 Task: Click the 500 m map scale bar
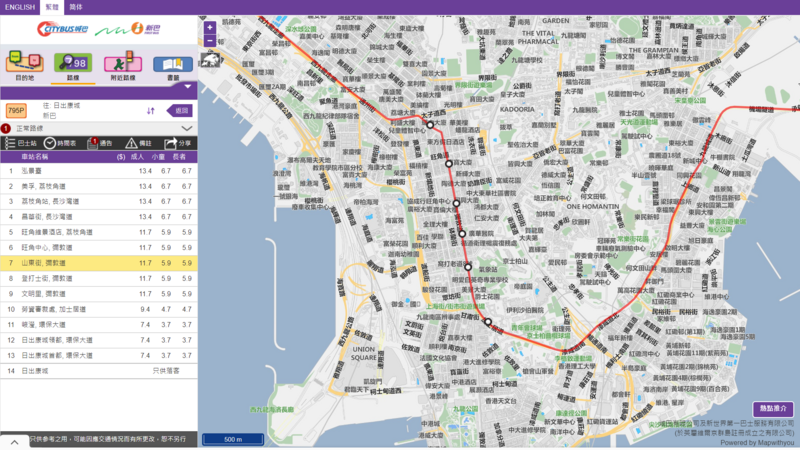click(233, 439)
